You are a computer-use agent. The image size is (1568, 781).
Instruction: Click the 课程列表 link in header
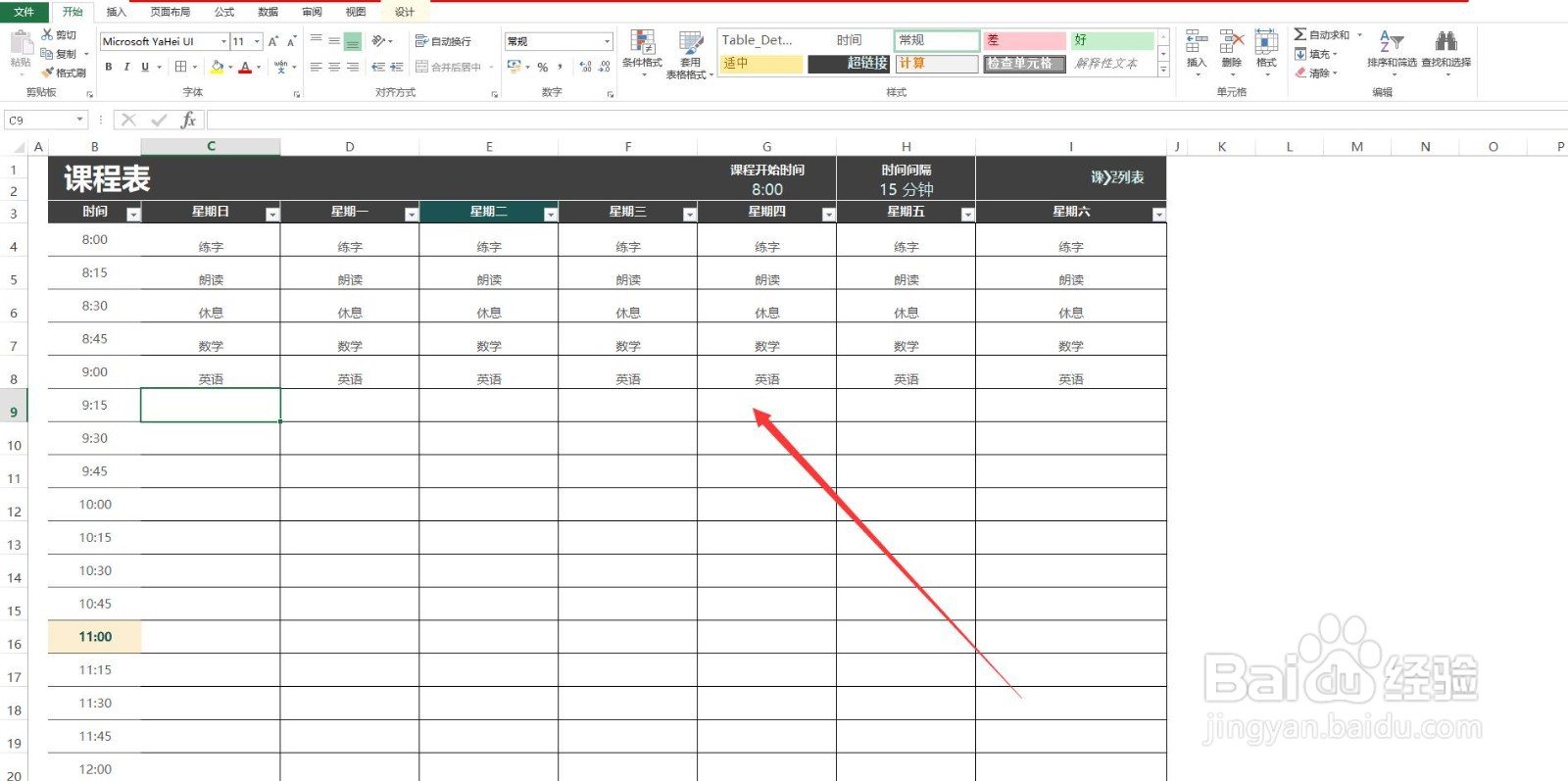pos(1118,177)
